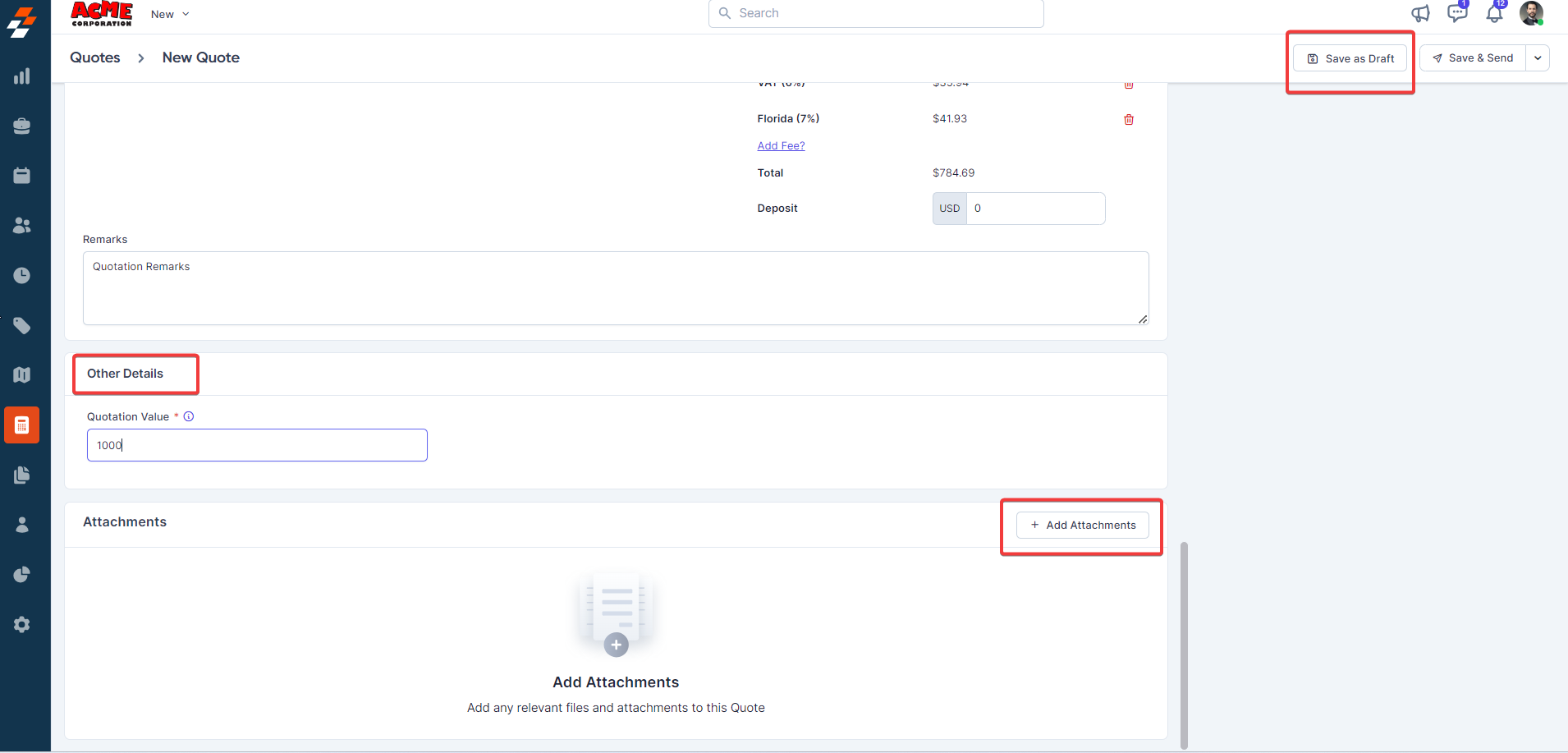
Task: Open the bar chart dashboard icon in sidebar
Action: (x=22, y=76)
